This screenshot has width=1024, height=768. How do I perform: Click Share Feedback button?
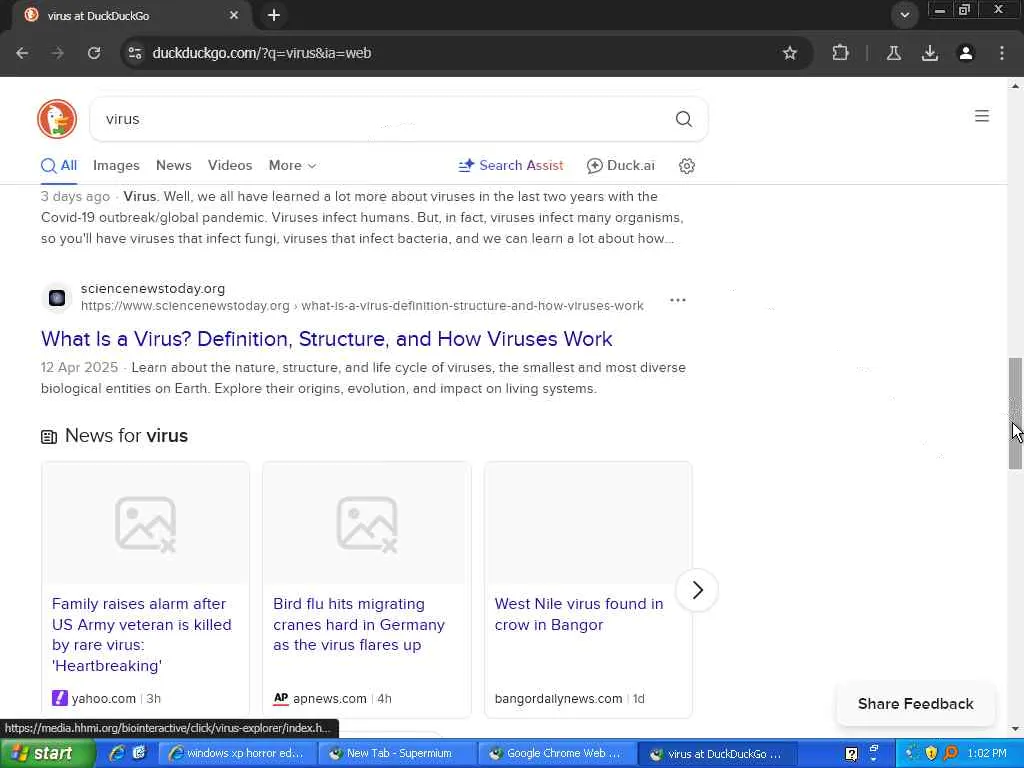916,703
